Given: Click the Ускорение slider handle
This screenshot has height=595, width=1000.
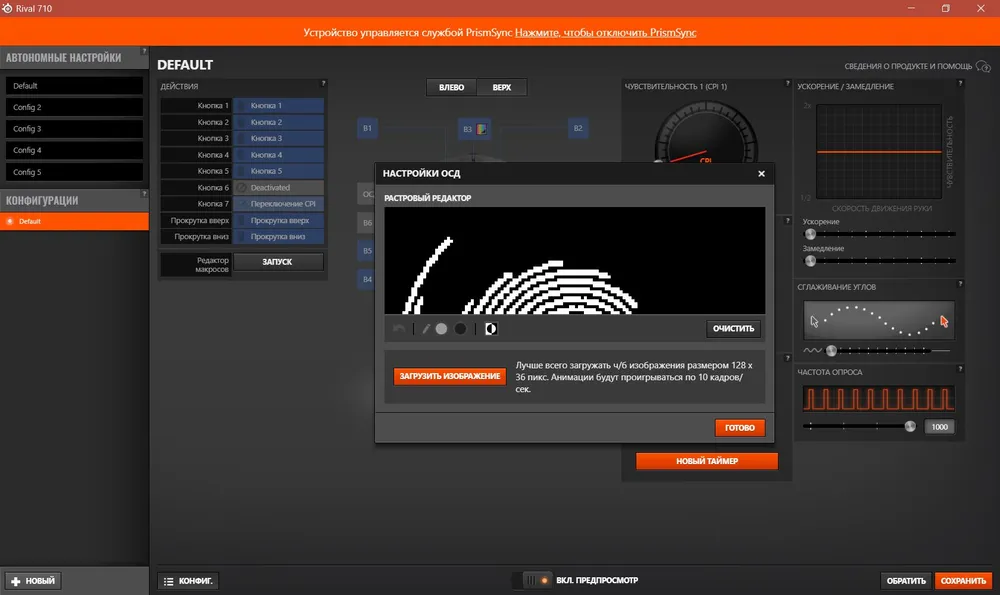Looking at the screenshot, I should click(810, 234).
